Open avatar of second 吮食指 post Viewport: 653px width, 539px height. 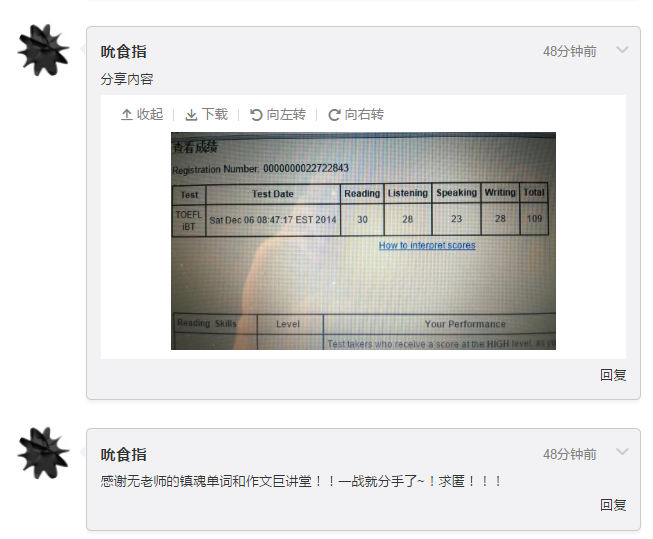coord(43,453)
